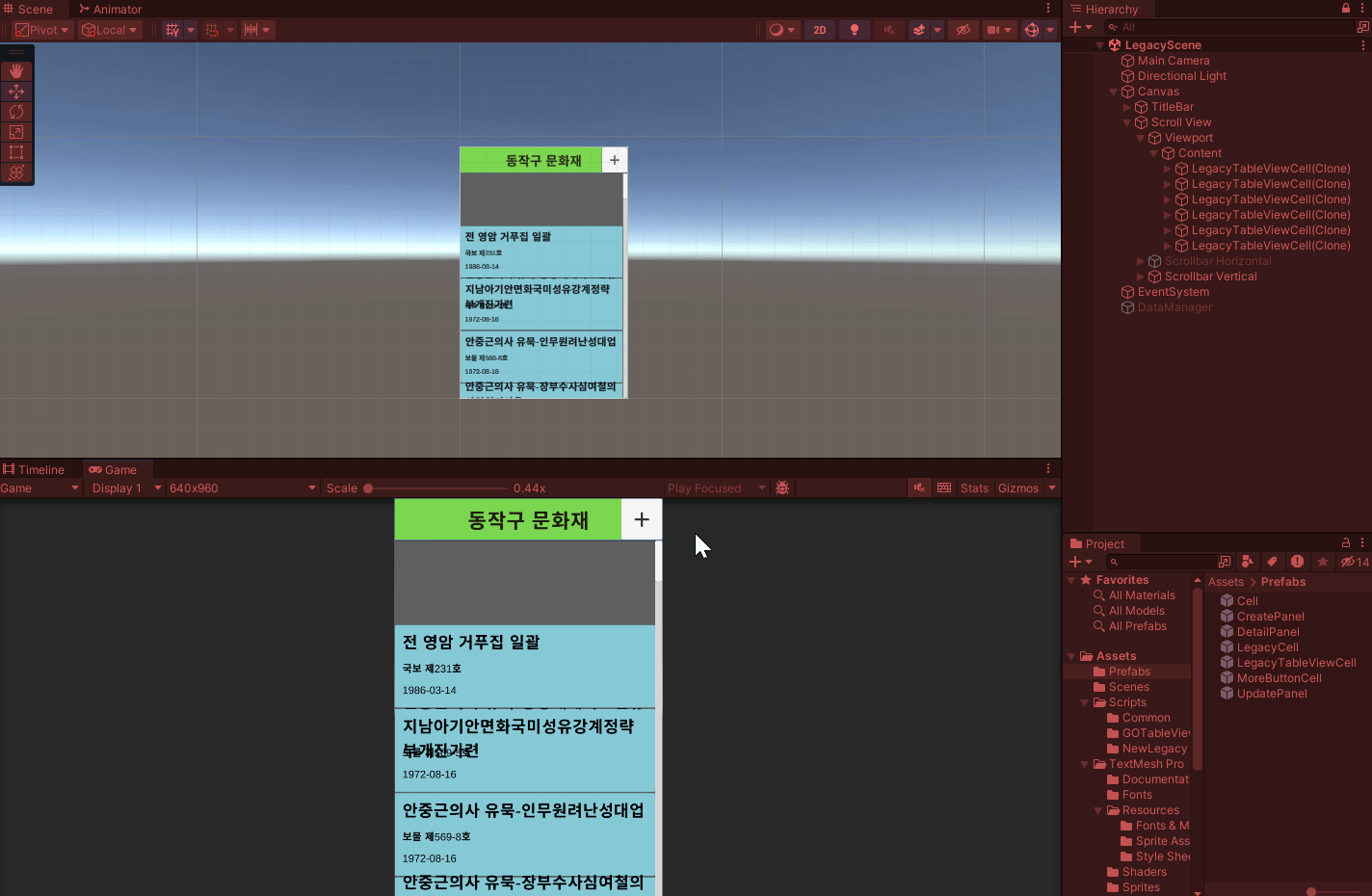
Task: Click the Project search input field
Action: [1161, 562]
